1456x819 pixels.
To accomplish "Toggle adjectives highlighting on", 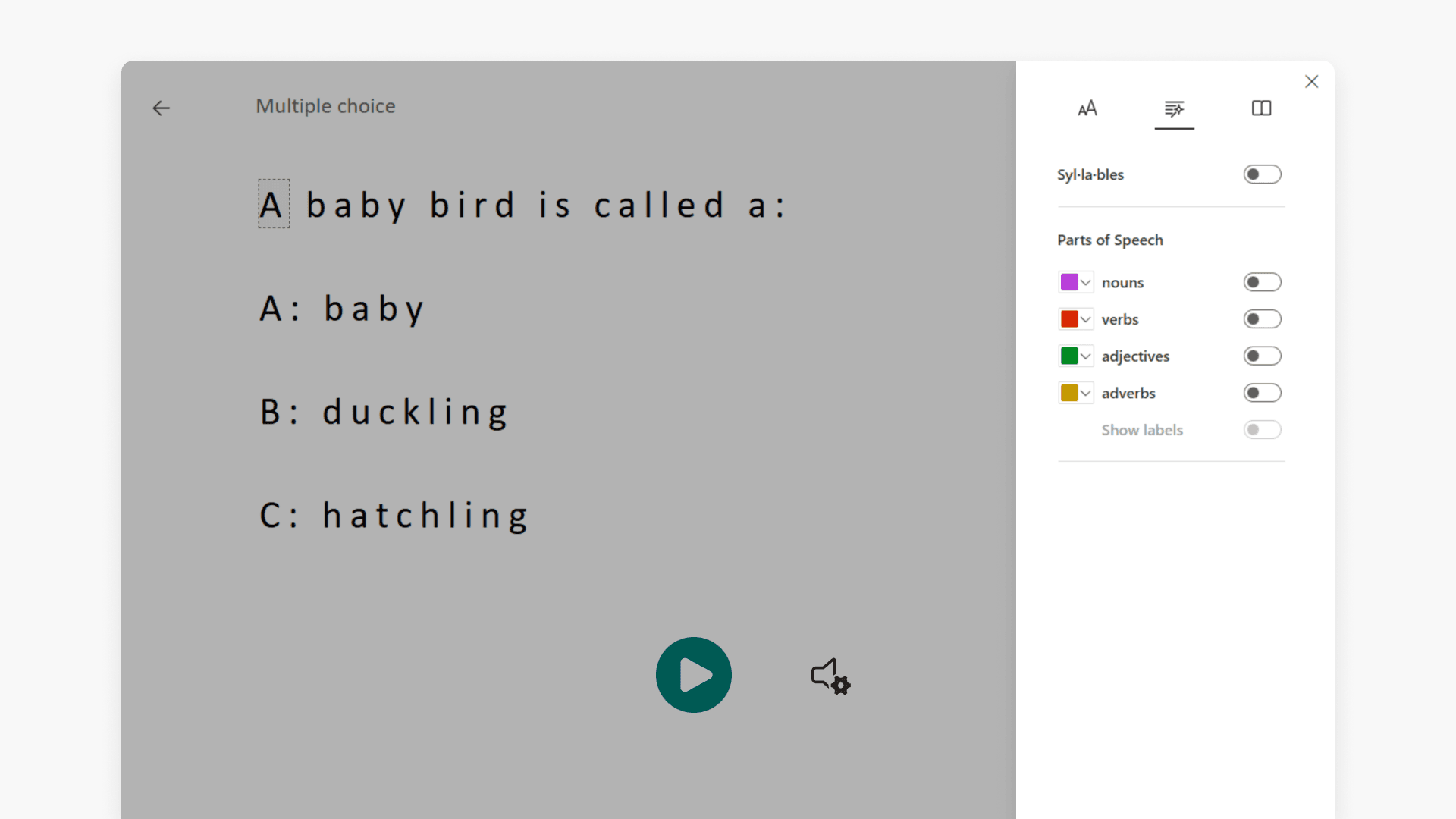I will [1262, 356].
